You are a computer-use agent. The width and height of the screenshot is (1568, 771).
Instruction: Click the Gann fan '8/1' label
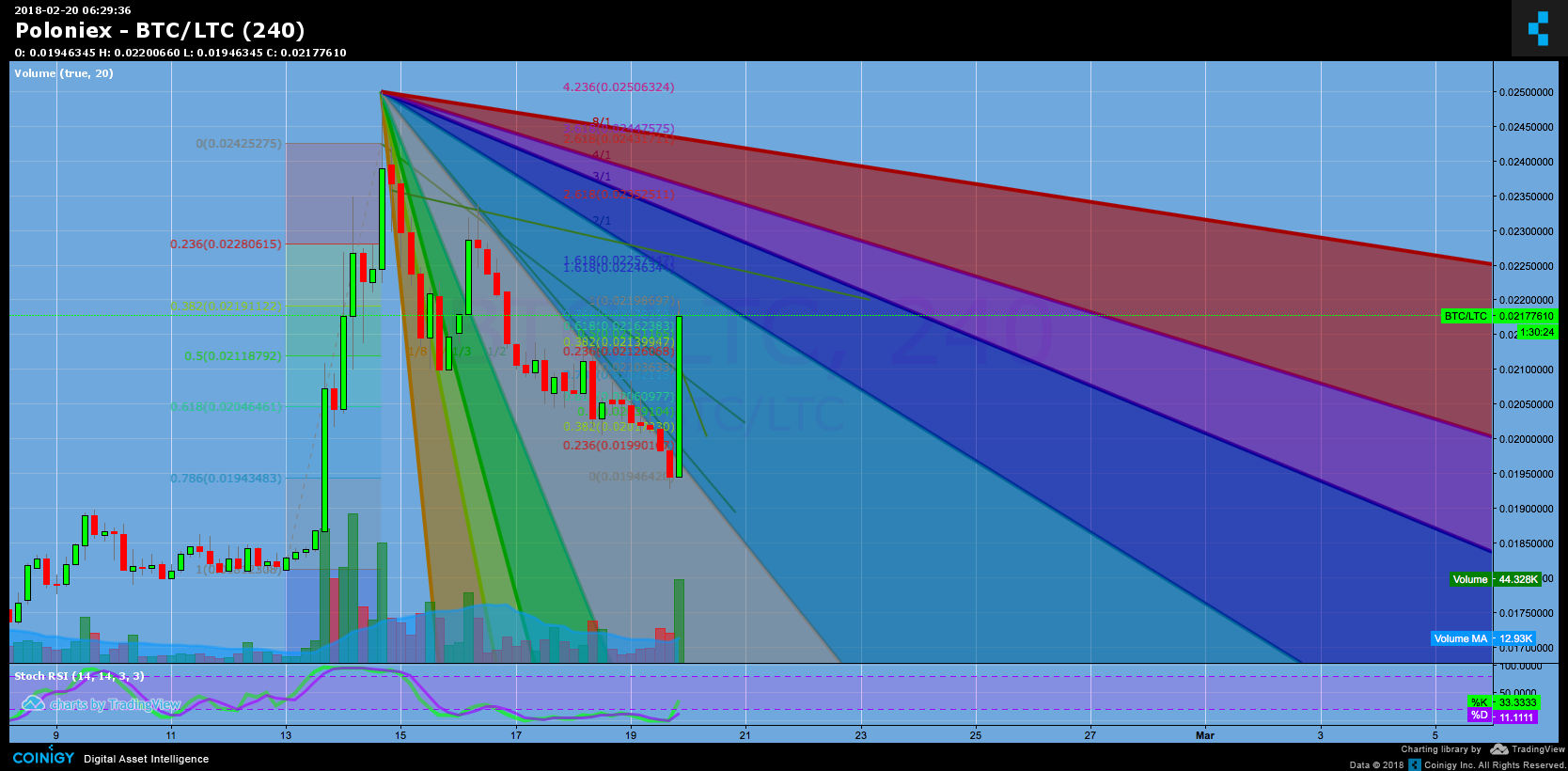(602, 122)
